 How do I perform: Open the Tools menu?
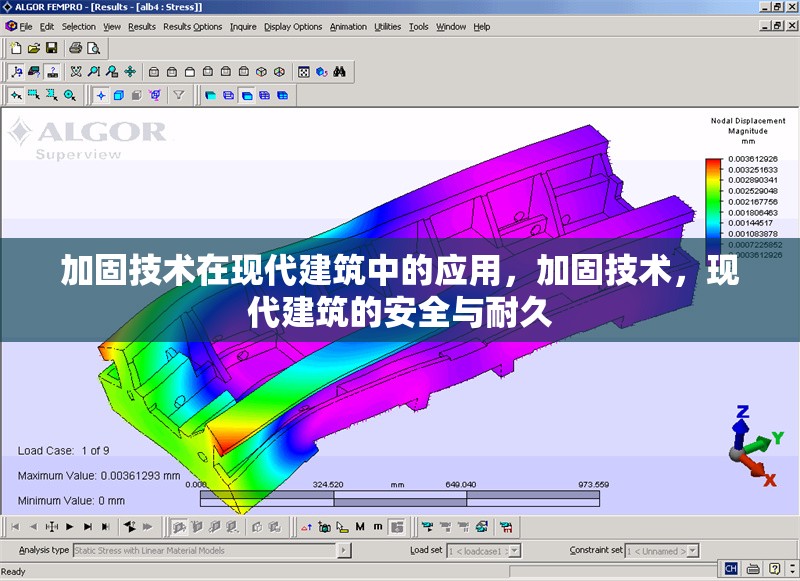(418, 27)
